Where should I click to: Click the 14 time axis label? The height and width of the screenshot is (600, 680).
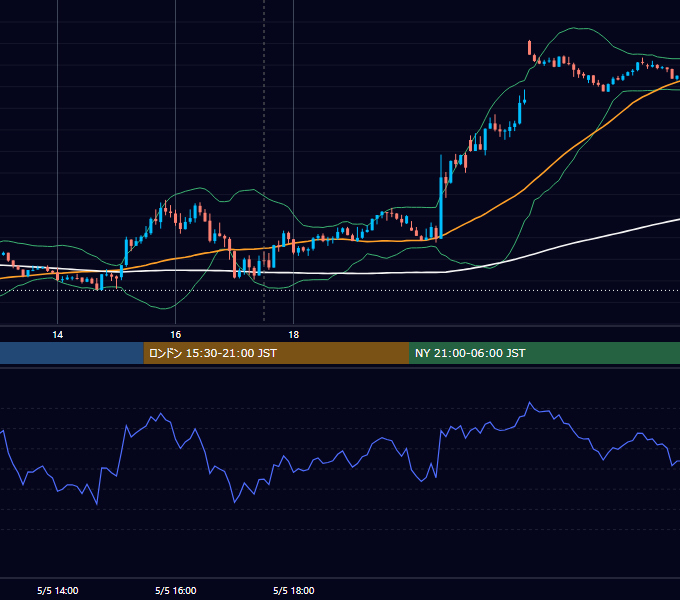pyautogui.click(x=57, y=335)
